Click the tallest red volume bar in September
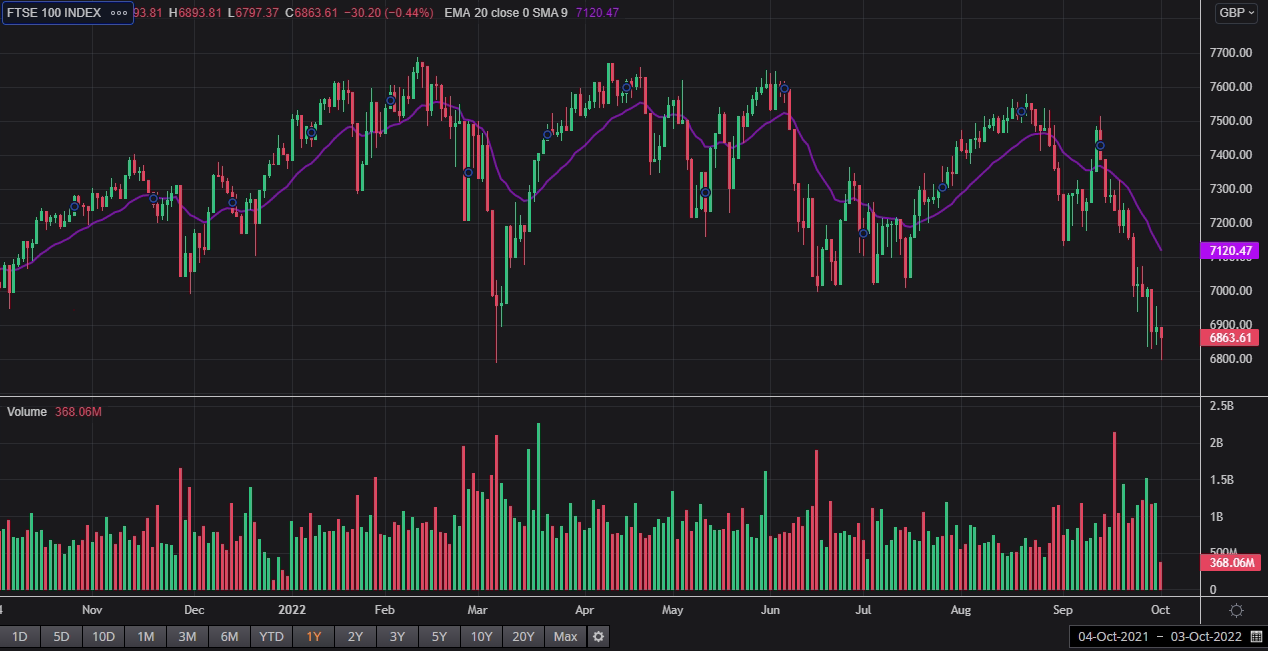1268x651 pixels. (x=1114, y=512)
